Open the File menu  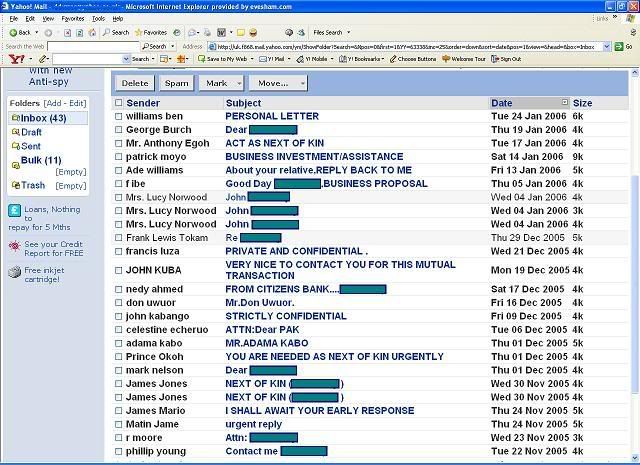click(13, 19)
